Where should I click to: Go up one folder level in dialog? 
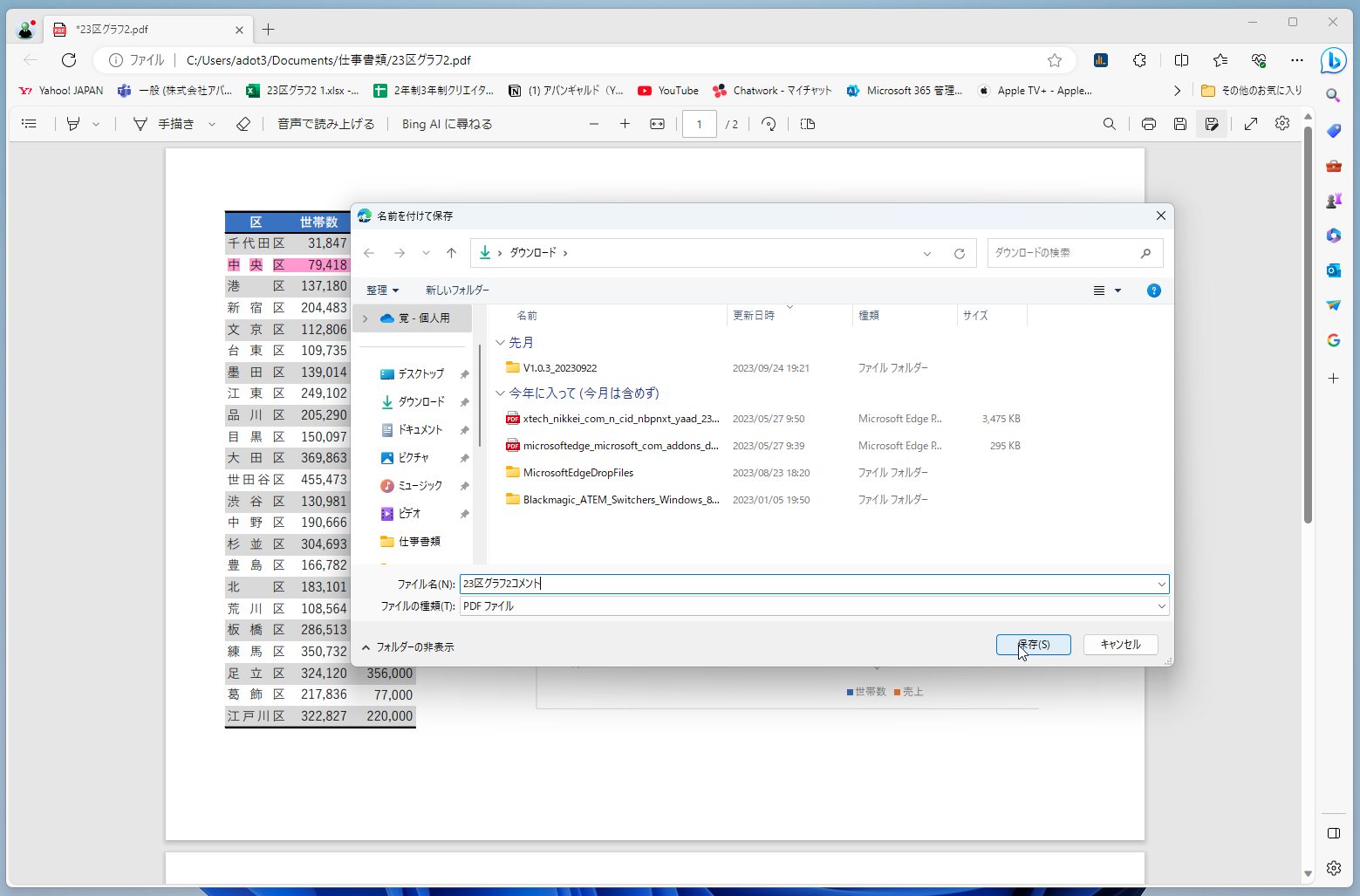click(451, 253)
